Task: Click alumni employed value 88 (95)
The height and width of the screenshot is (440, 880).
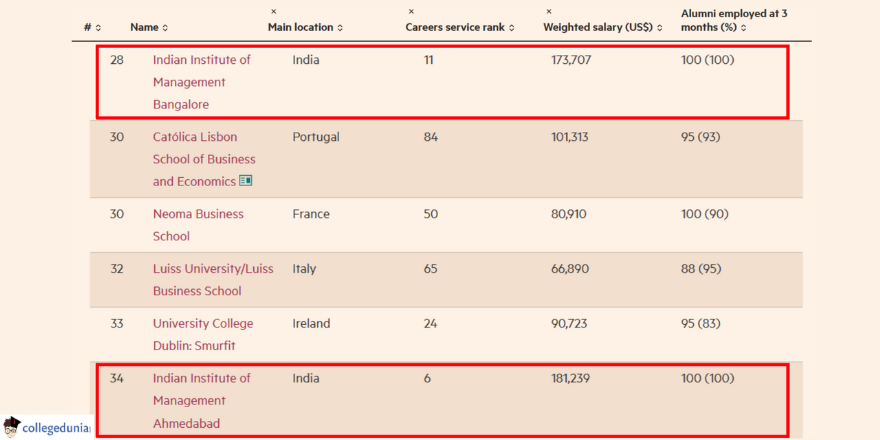Action: pos(701,269)
